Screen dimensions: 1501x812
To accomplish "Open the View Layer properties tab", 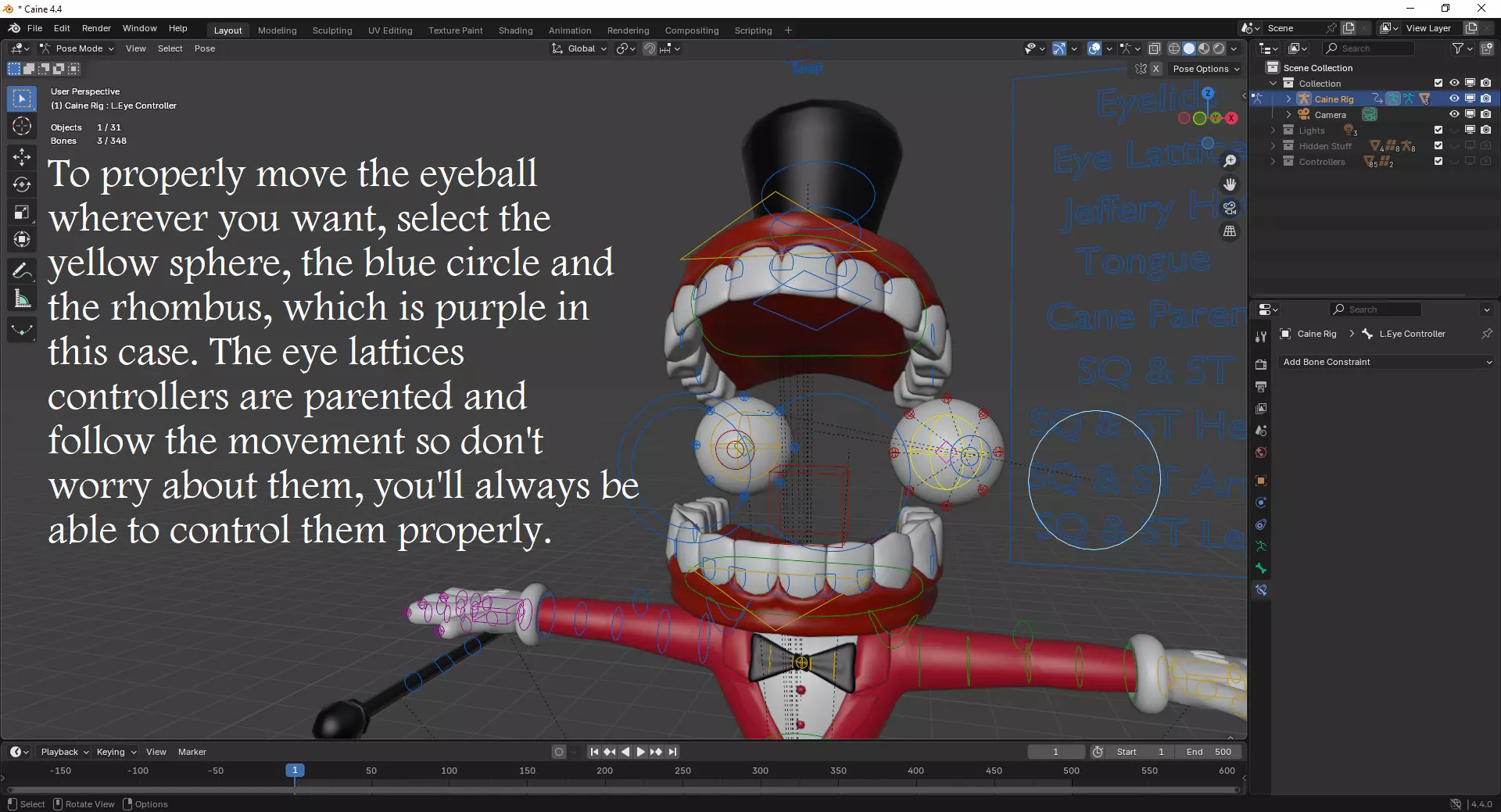I will 1261,409.
